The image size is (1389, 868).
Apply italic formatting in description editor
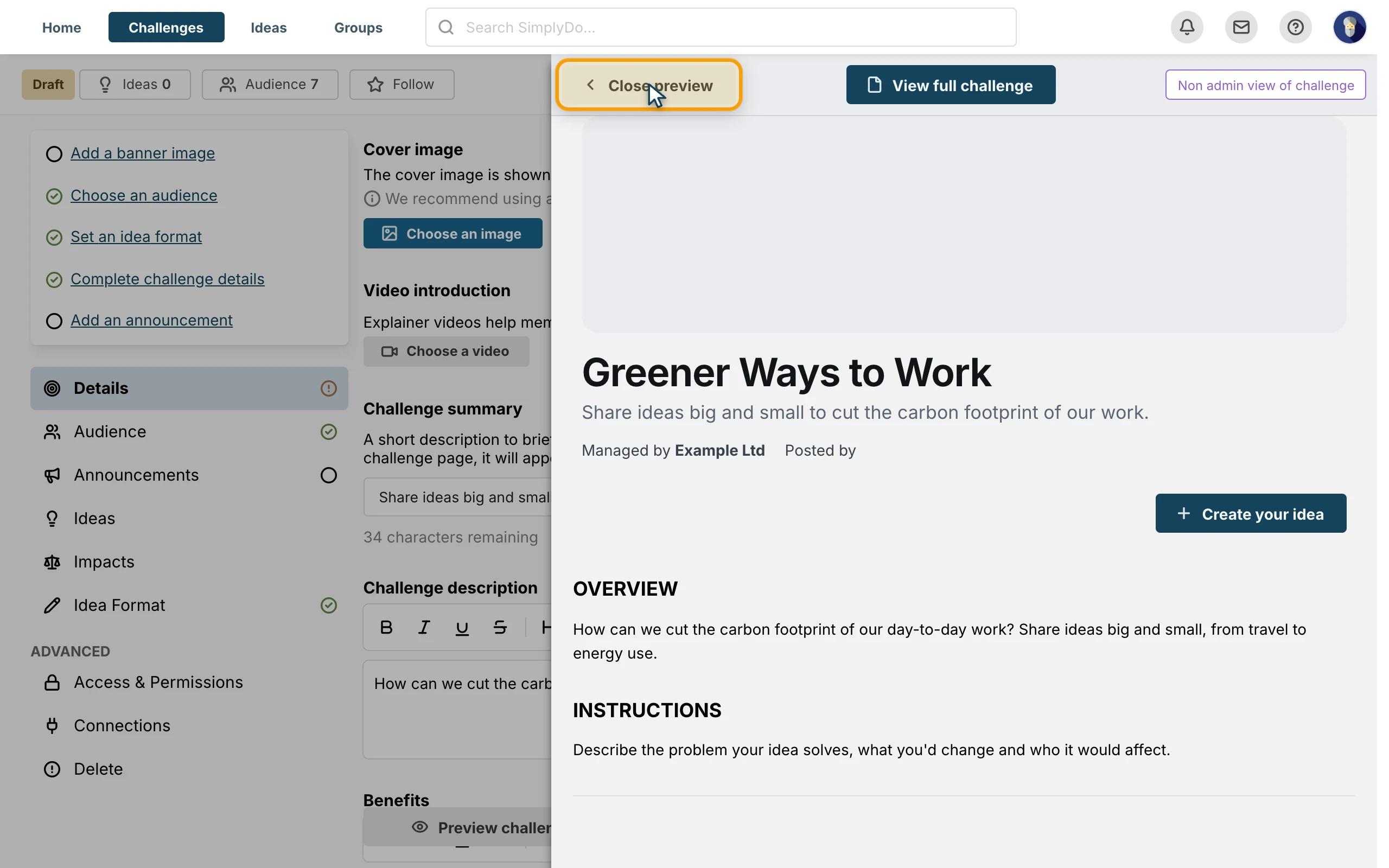tap(424, 628)
